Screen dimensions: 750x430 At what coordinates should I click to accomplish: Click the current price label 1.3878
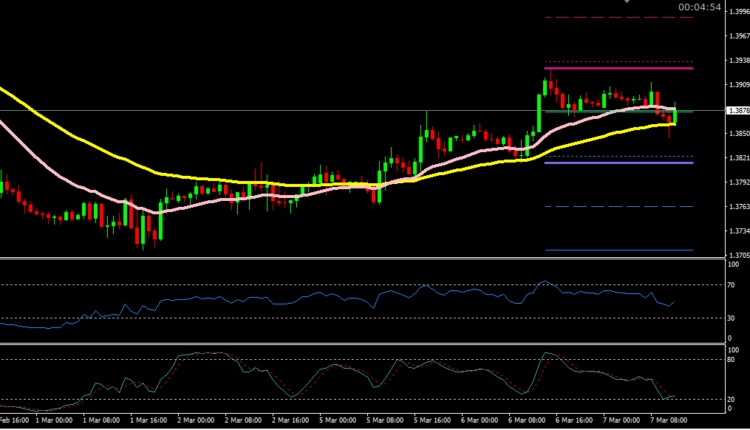pyautogui.click(x=734, y=111)
